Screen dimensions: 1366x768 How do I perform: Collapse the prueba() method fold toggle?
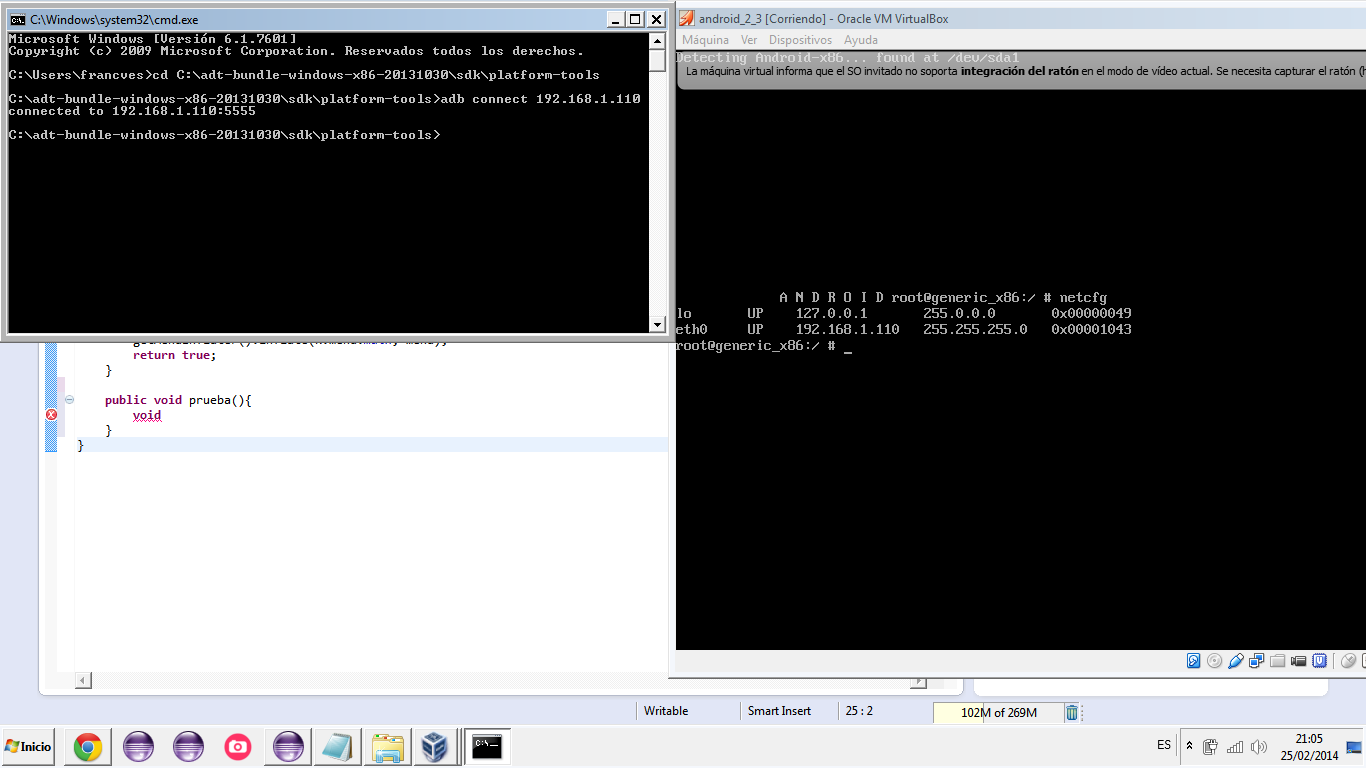(x=69, y=400)
